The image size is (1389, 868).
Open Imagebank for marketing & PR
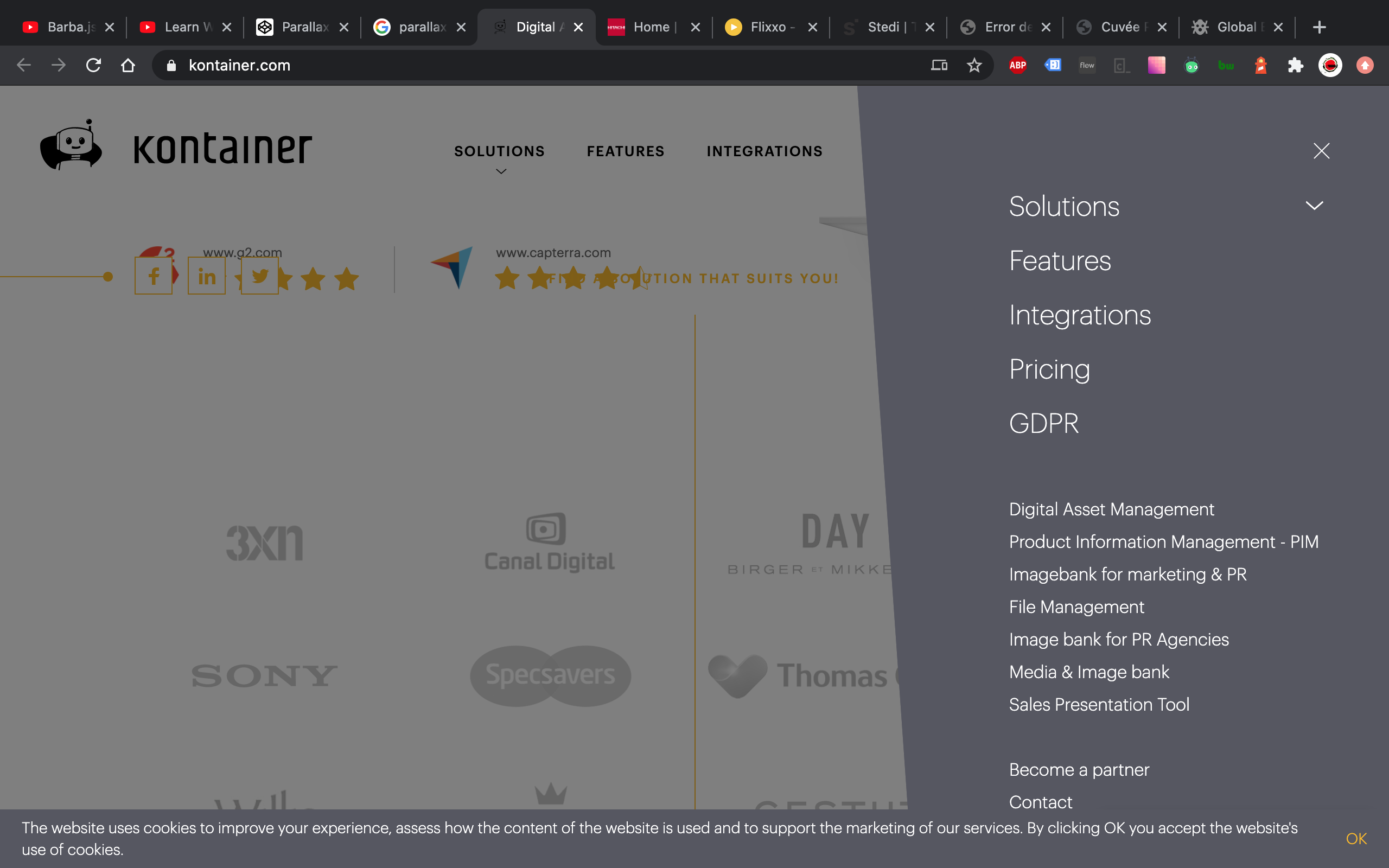1127,575
